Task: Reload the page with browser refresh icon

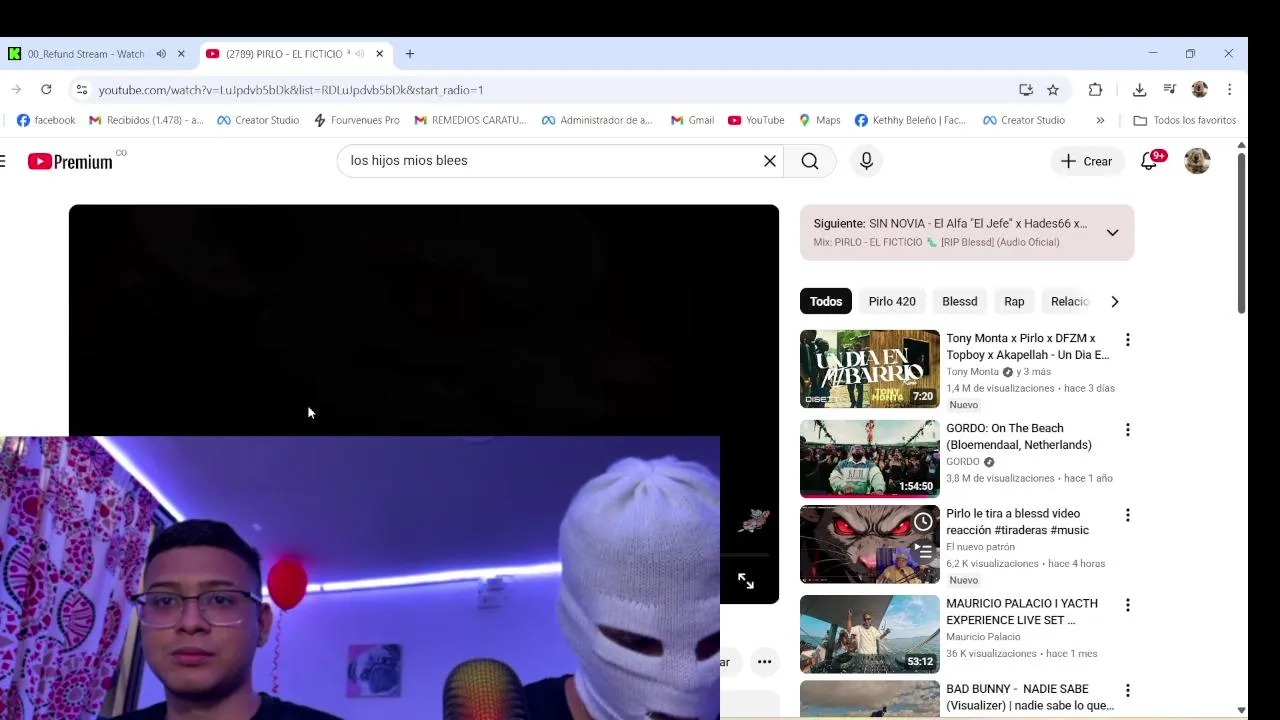Action: coord(46,89)
